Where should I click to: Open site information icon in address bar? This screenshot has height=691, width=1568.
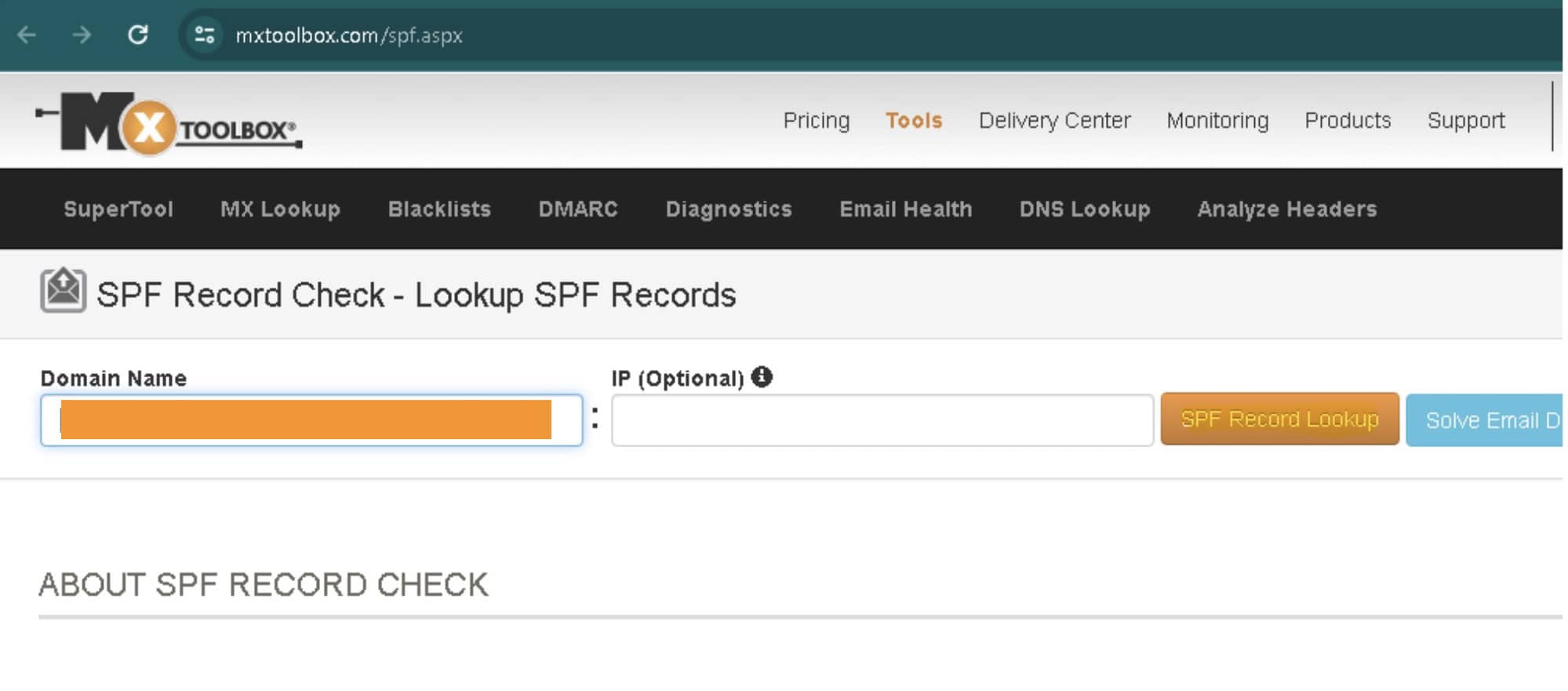click(205, 35)
